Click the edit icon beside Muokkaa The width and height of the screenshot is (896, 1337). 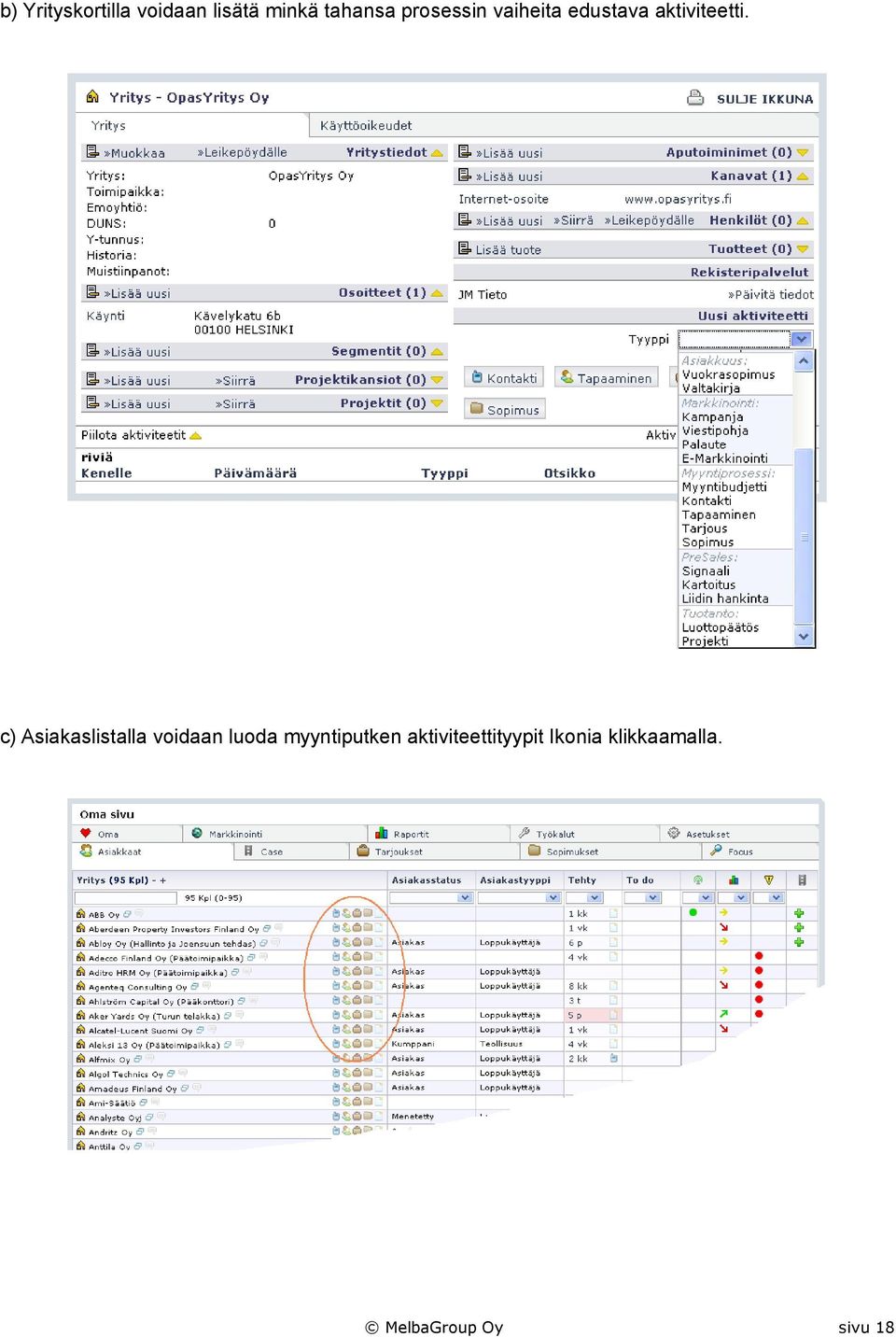pyautogui.click(x=92, y=151)
